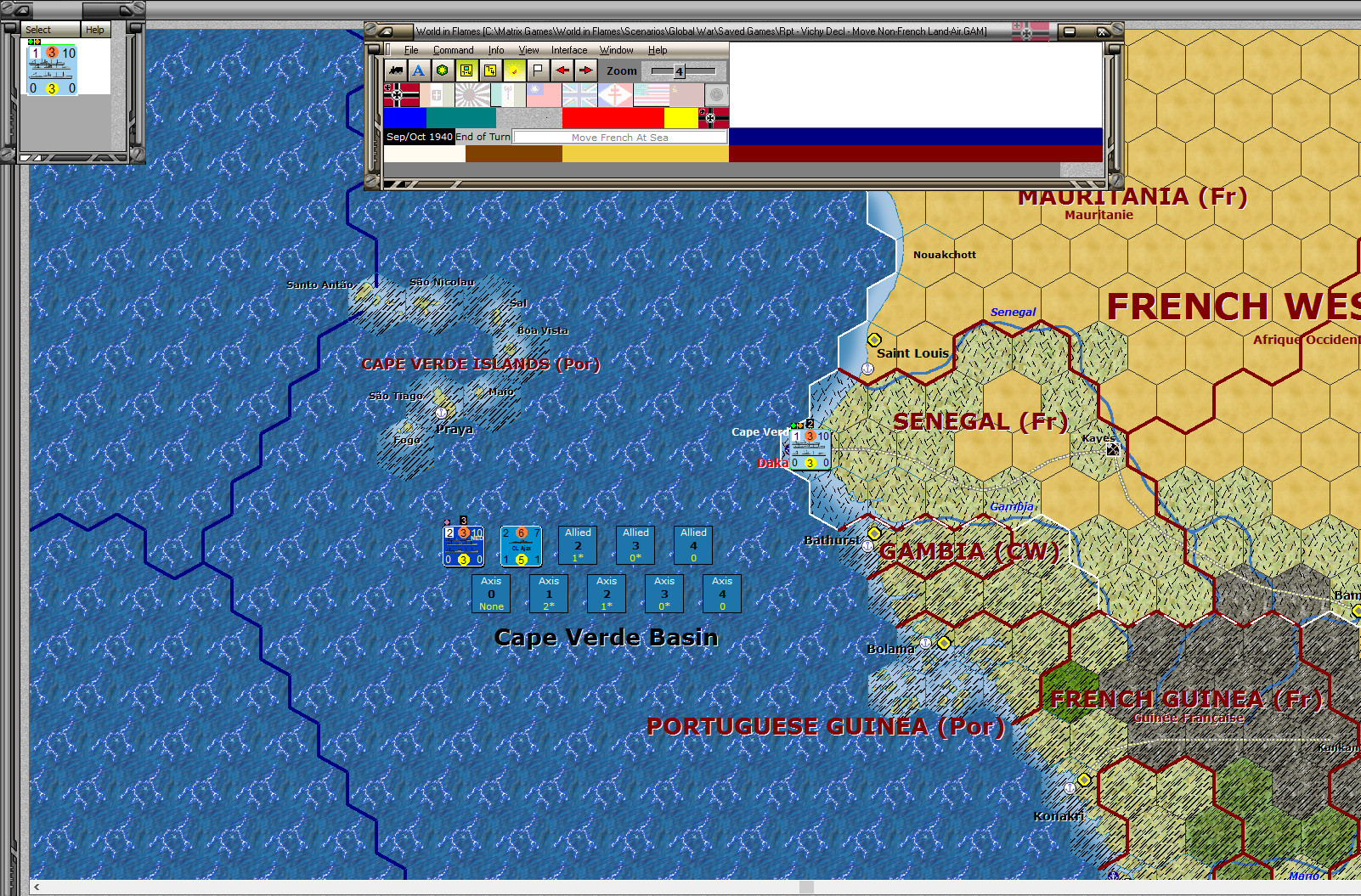Open the View menu

pos(528,50)
